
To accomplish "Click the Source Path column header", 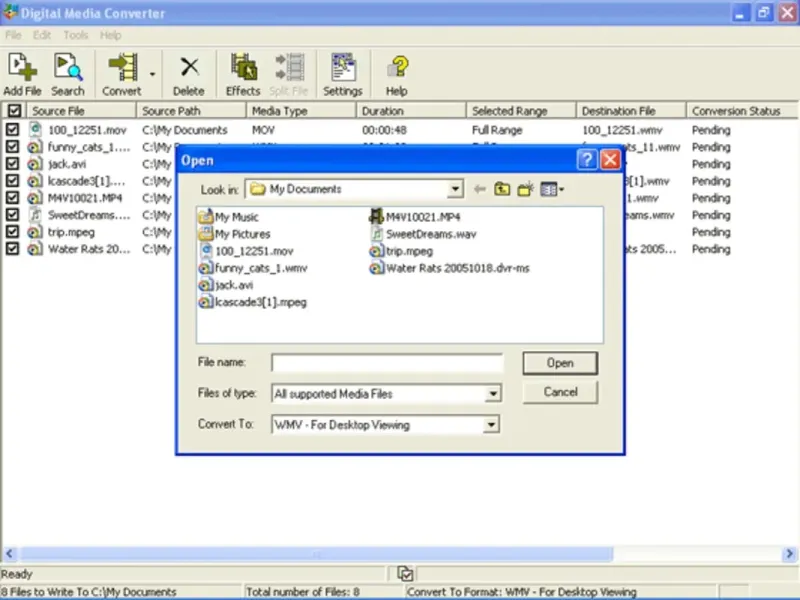I will 191,111.
